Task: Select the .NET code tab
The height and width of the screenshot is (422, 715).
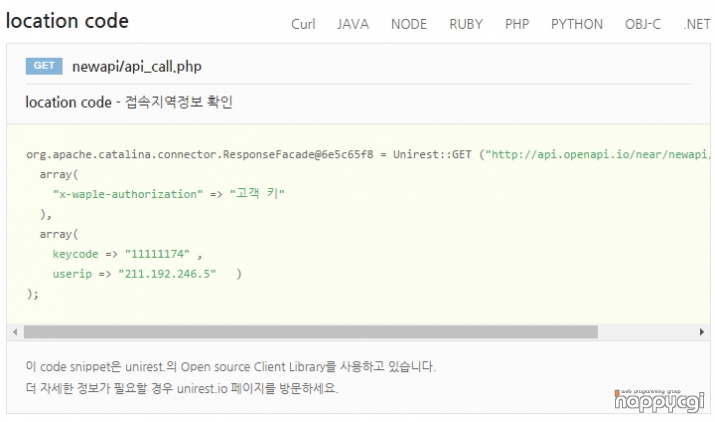Action: pyautogui.click(x=696, y=24)
